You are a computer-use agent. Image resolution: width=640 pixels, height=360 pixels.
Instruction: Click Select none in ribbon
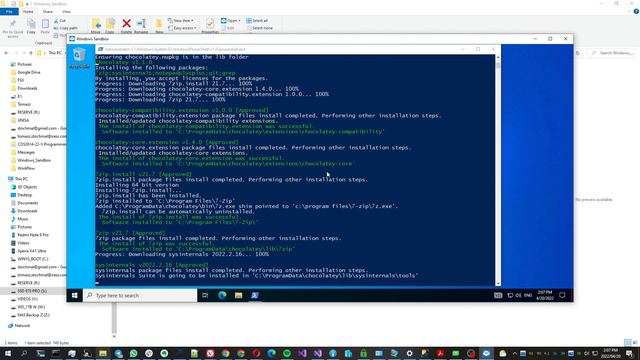tap(259, 28)
